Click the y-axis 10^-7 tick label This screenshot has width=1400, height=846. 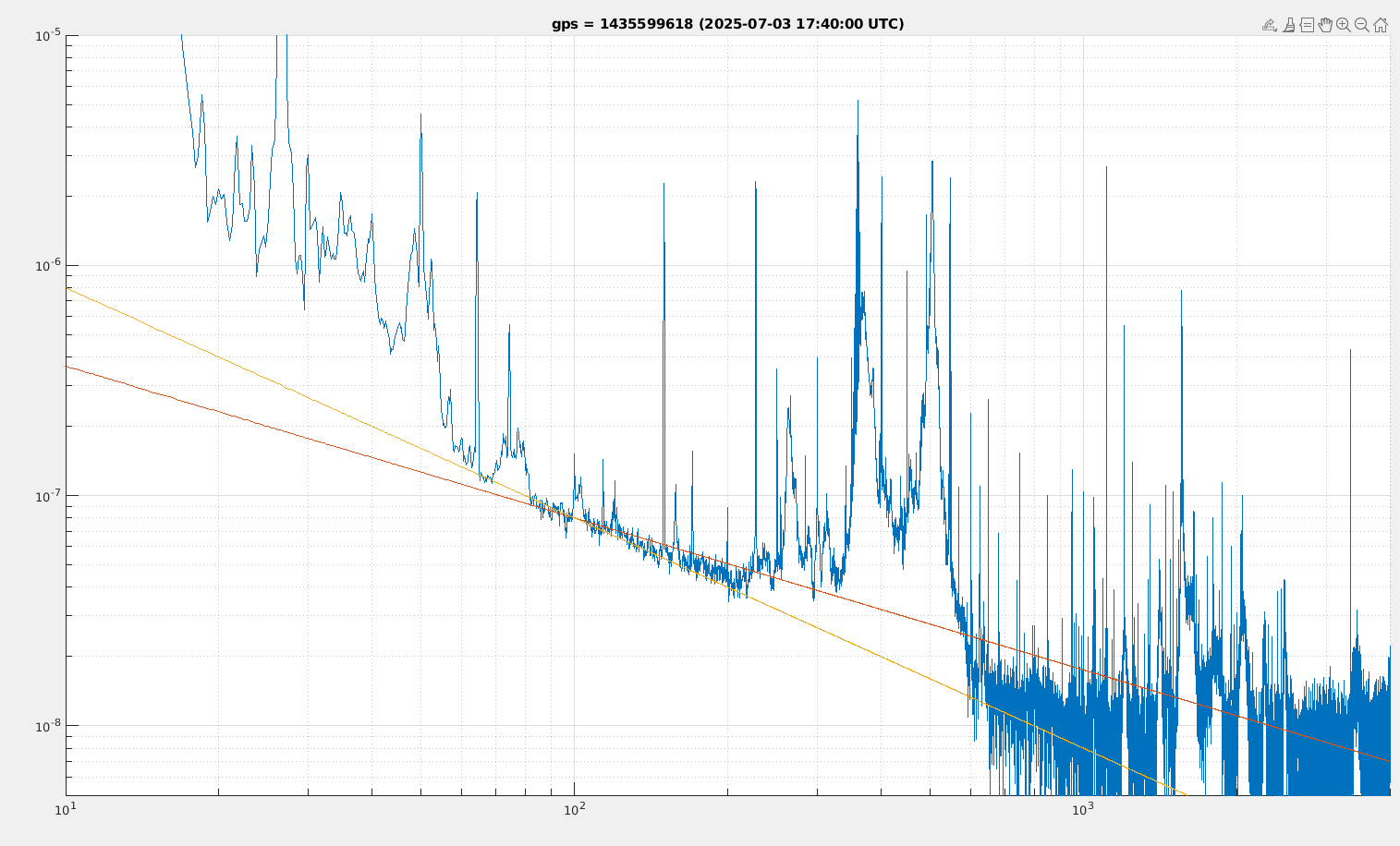(48, 496)
